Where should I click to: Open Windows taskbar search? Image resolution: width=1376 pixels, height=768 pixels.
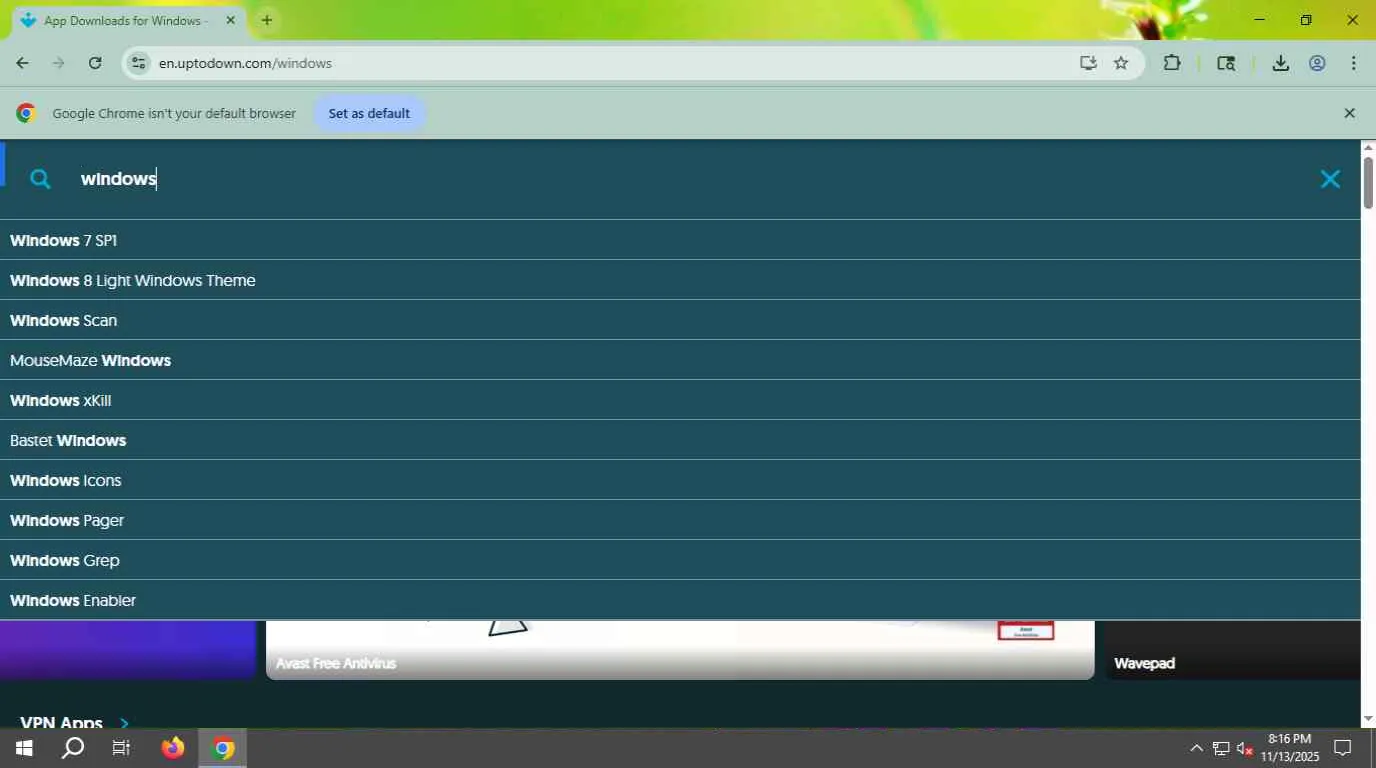coord(73,748)
